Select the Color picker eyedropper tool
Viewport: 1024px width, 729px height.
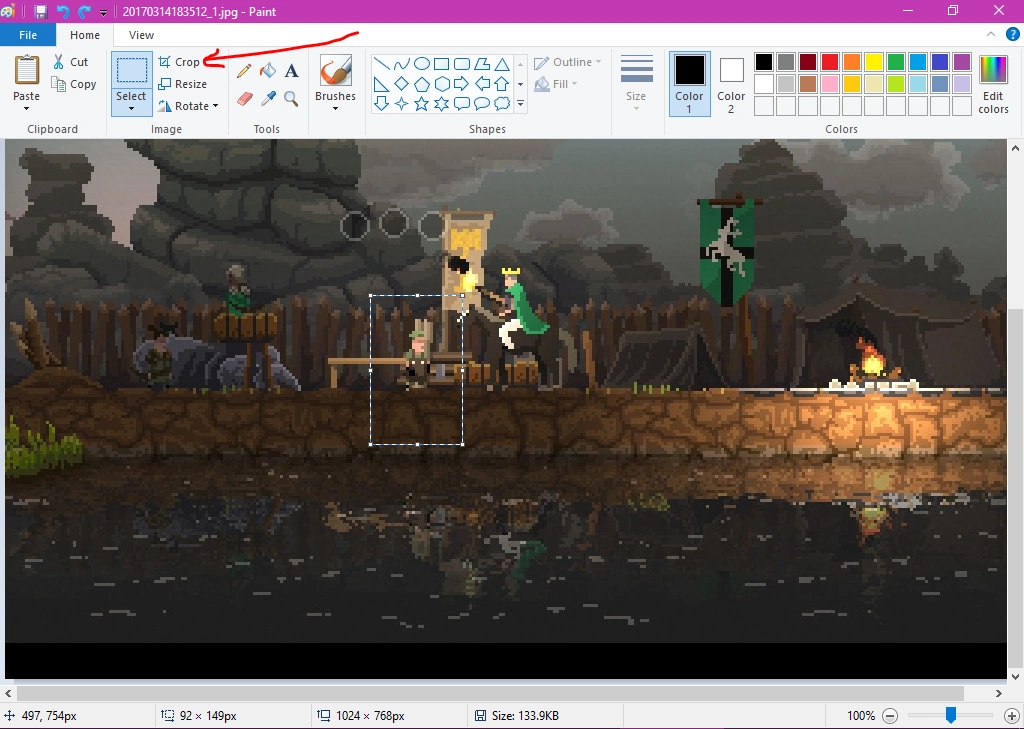(x=268, y=99)
